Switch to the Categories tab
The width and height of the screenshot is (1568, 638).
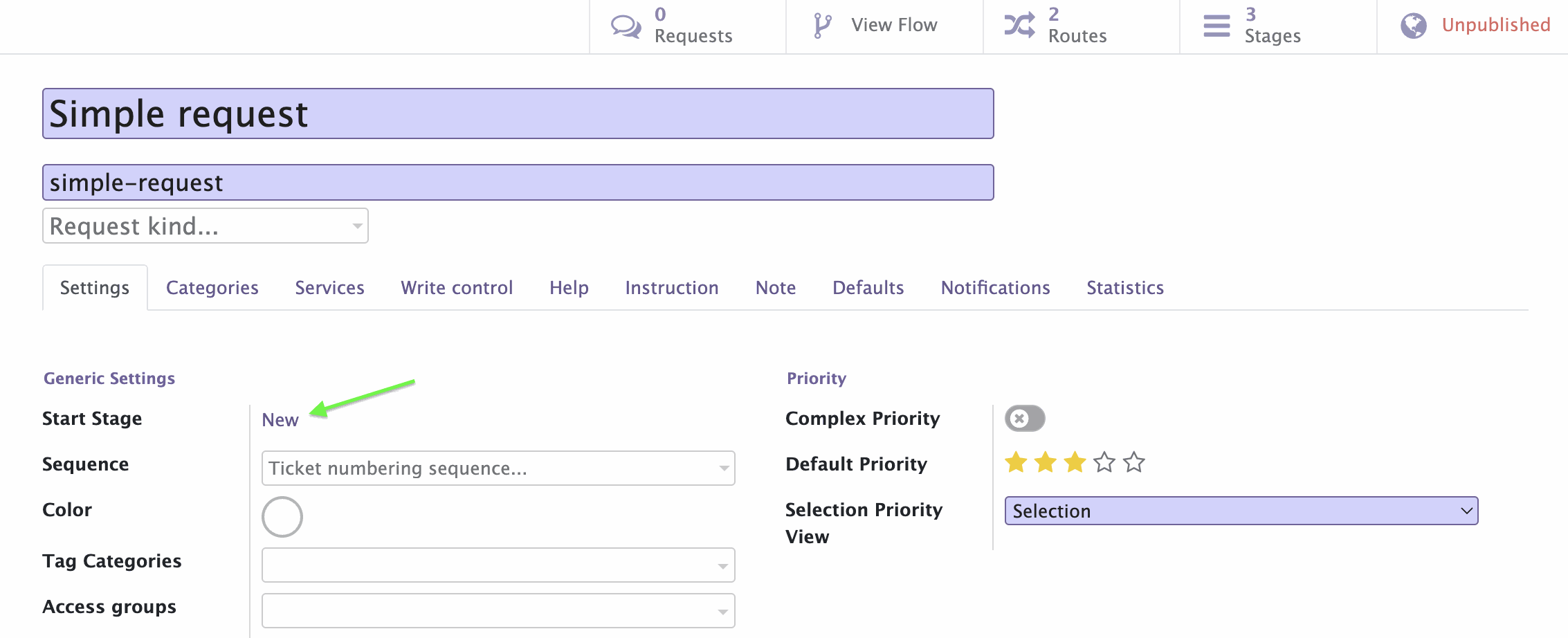212,288
